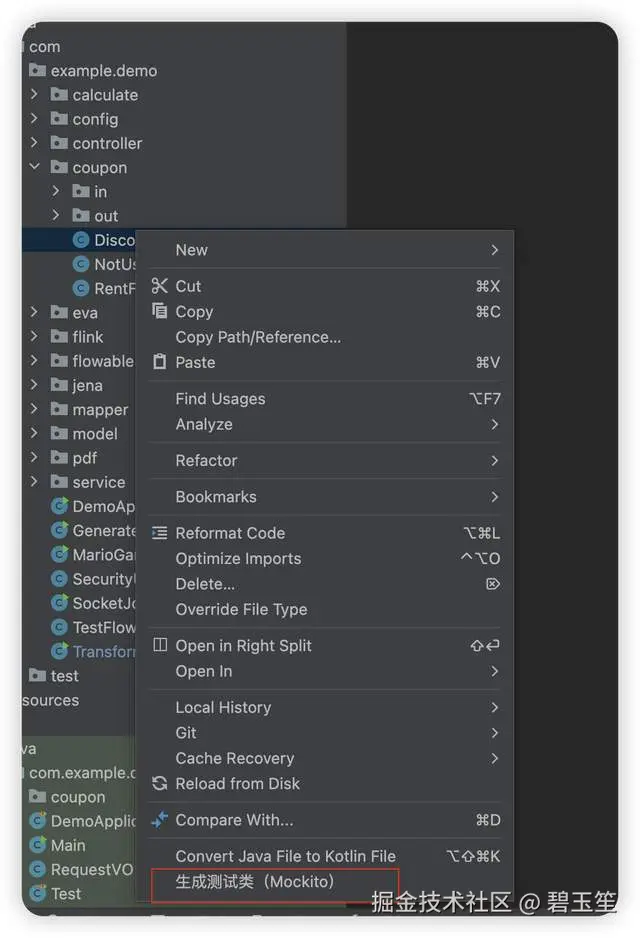640x938 pixels.
Task: Select the mapper package in tree
Action: coord(100,410)
